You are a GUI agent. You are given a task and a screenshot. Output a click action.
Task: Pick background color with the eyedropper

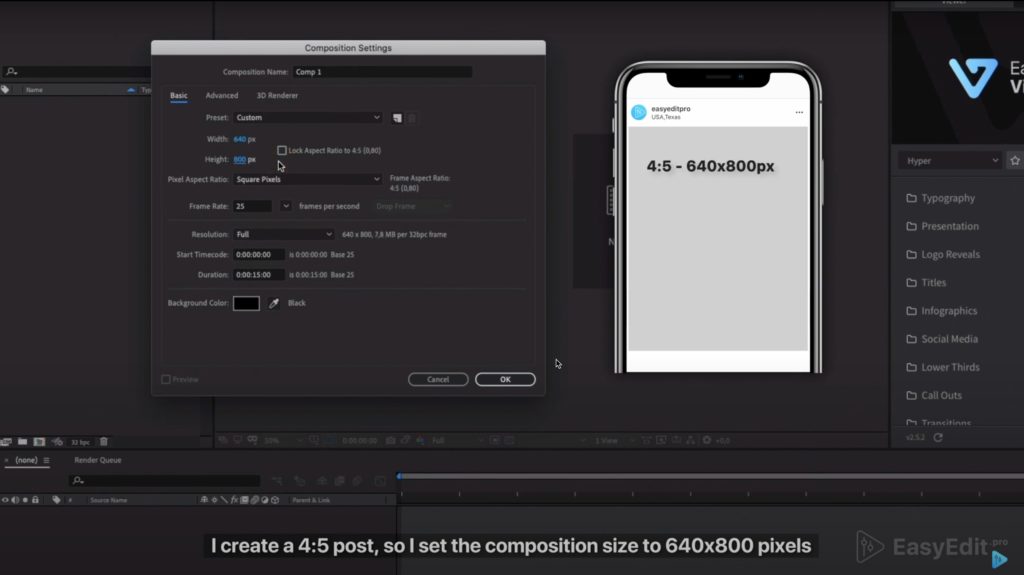(x=274, y=303)
